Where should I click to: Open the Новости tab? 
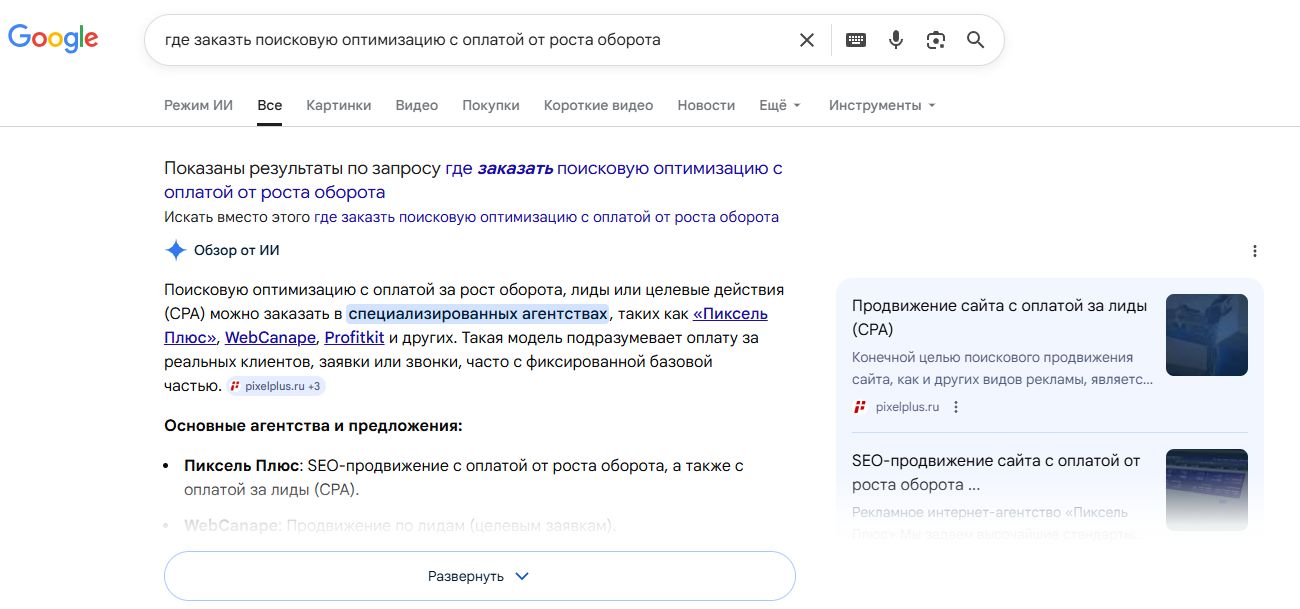point(706,105)
